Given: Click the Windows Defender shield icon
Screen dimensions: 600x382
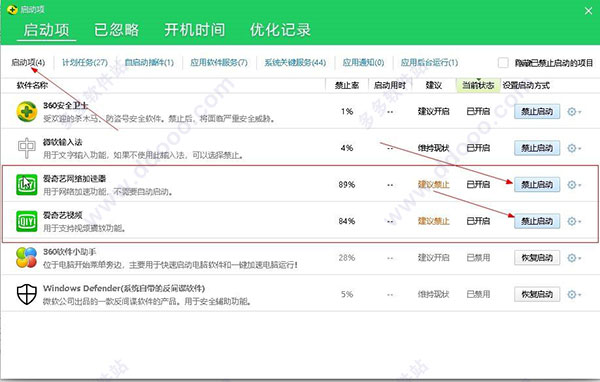Looking at the screenshot, I should [x=27, y=294].
